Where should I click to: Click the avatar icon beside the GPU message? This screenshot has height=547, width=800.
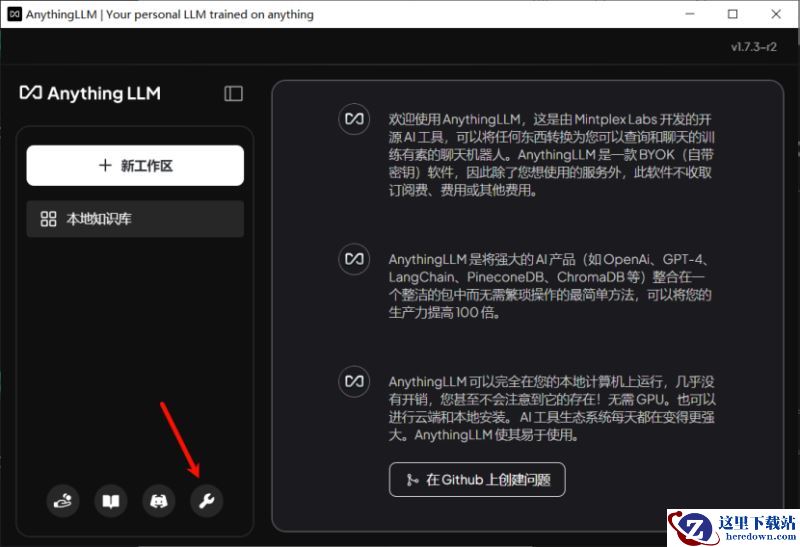click(354, 381)
